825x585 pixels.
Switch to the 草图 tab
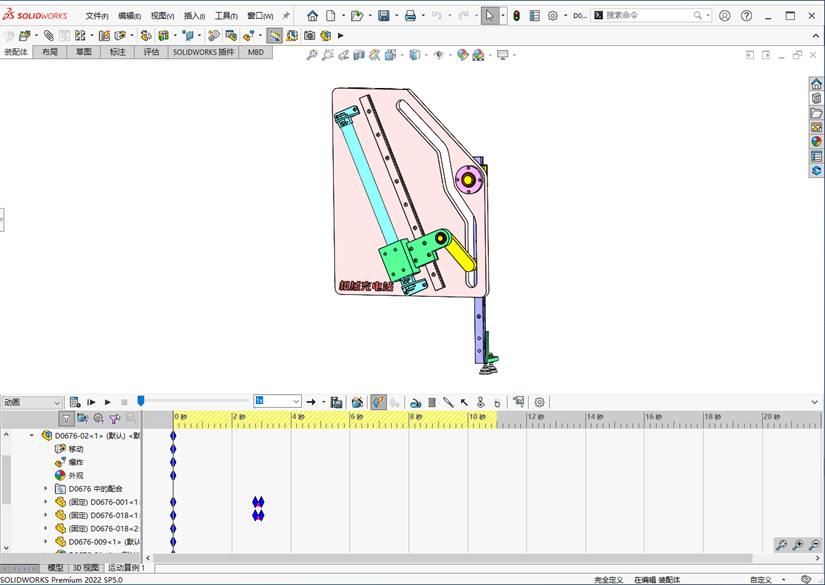pos(84,52)
